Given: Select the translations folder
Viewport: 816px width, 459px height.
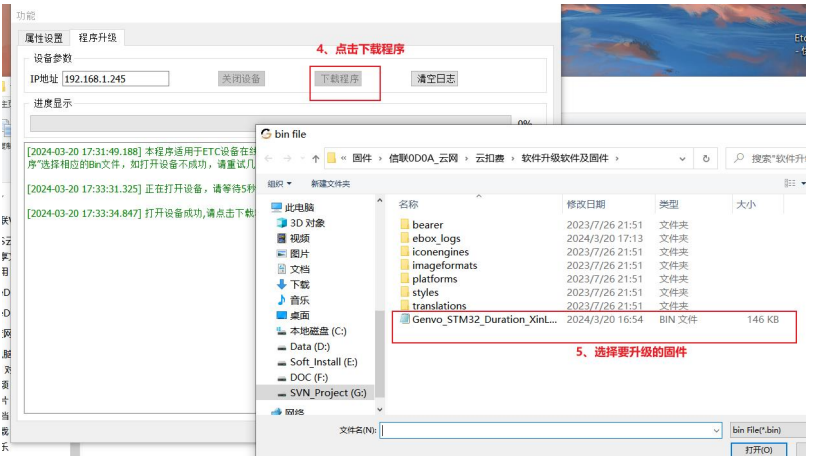Looking at the screenshot, I should (439, 306).
